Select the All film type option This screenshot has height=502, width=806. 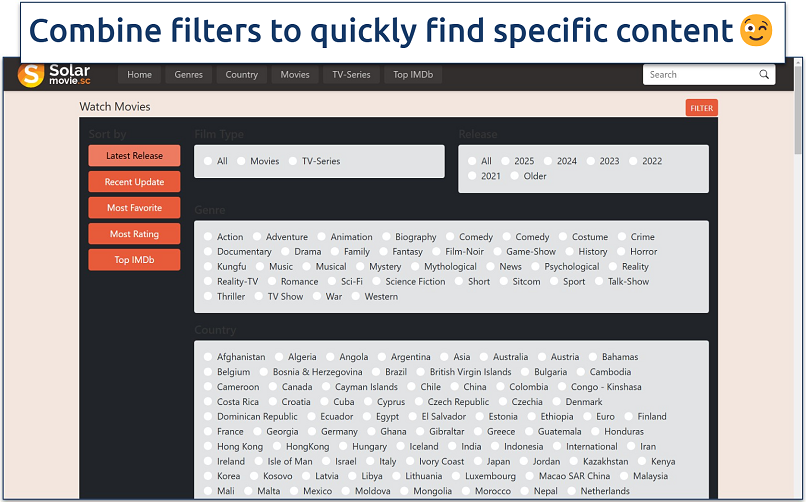(x=208, y=161)
